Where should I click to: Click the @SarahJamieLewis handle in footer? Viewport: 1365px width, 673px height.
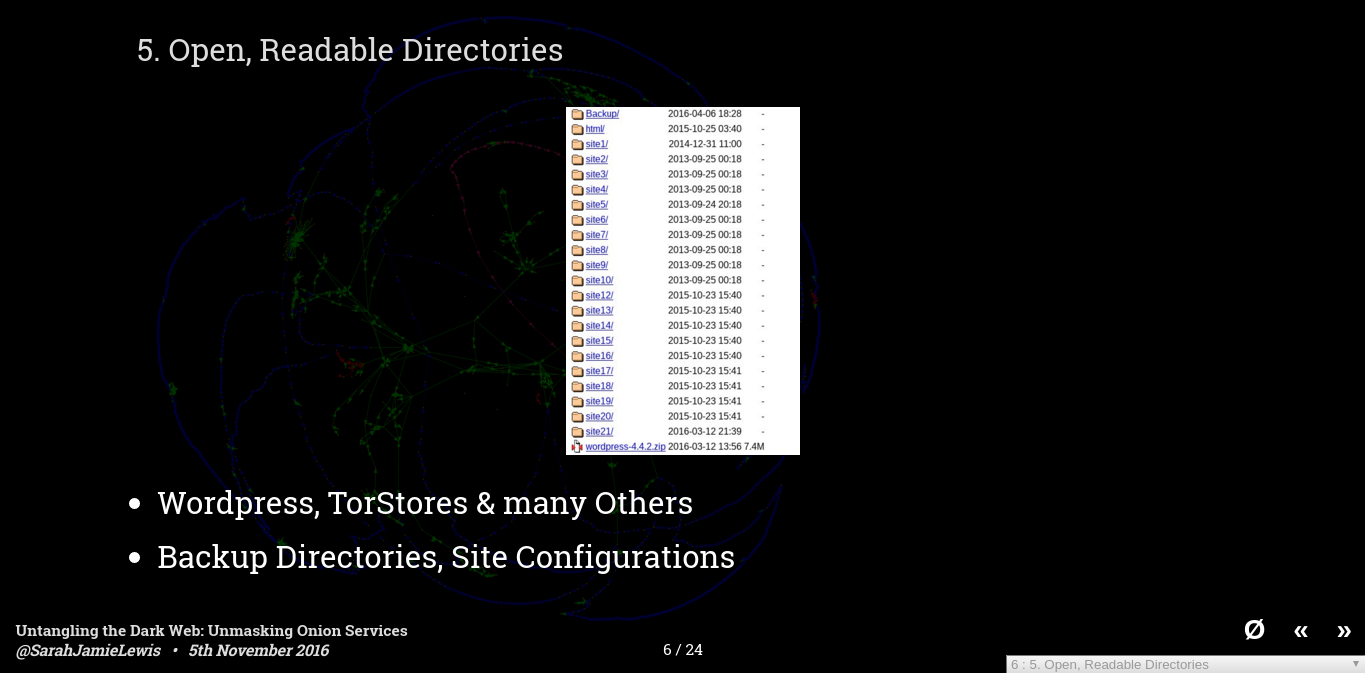88,651
